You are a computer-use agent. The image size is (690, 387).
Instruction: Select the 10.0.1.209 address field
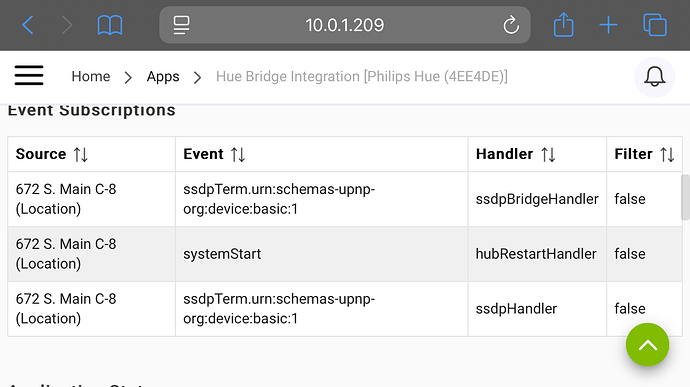[345, 25]
